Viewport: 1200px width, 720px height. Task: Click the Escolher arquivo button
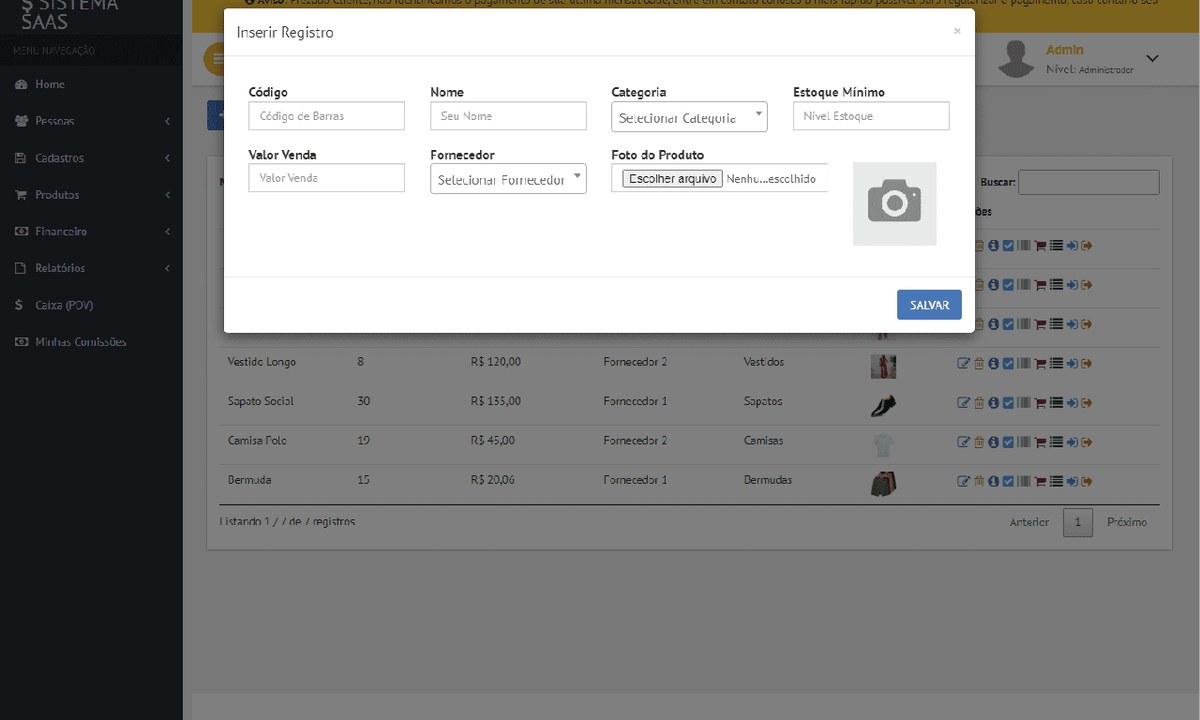tap(672, 179)
